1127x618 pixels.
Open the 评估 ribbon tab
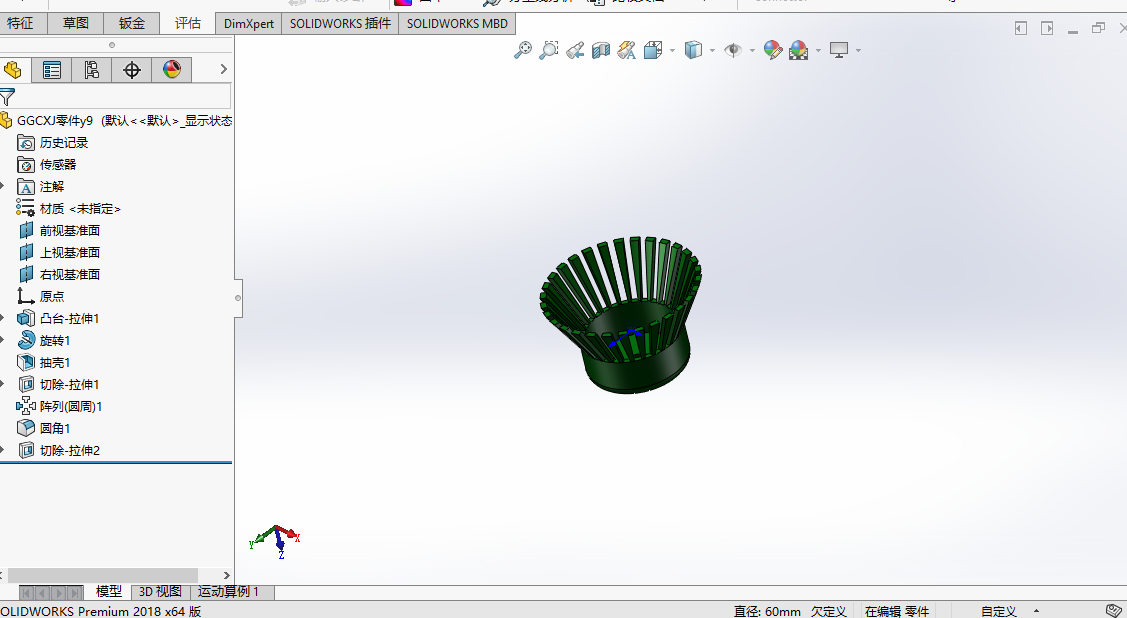[188, 23]
